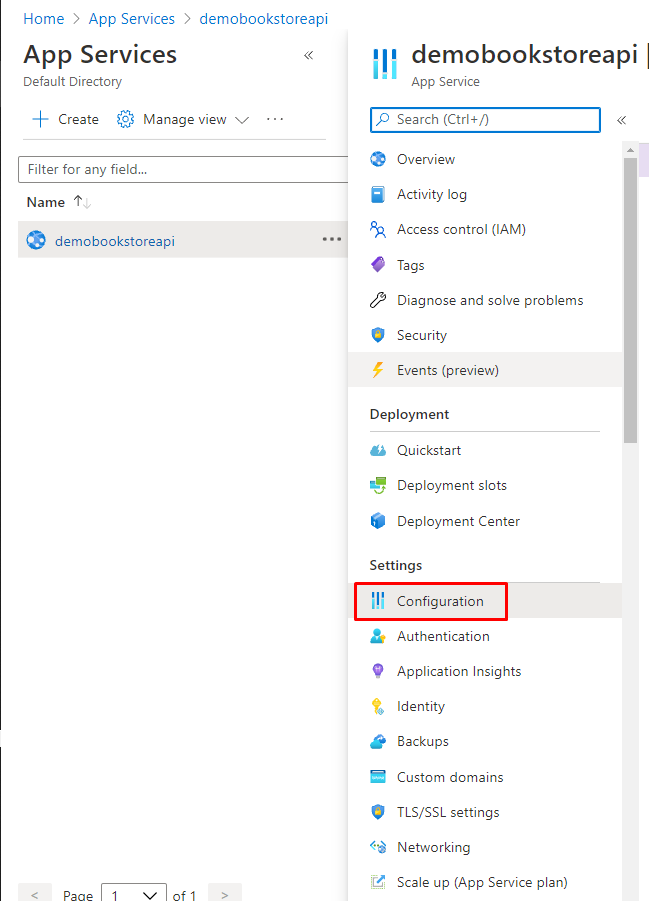The width and height of the screenshot is (649, 901).
Task: Click the TLS/SSL settings shield icon
Action: [378, 812]
